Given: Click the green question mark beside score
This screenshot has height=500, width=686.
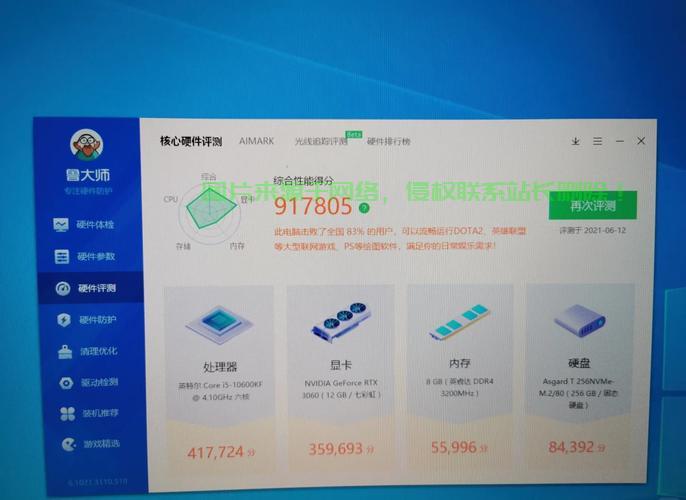Looking at the screenshot, I should pyautogui.click(x=364, y=208).
